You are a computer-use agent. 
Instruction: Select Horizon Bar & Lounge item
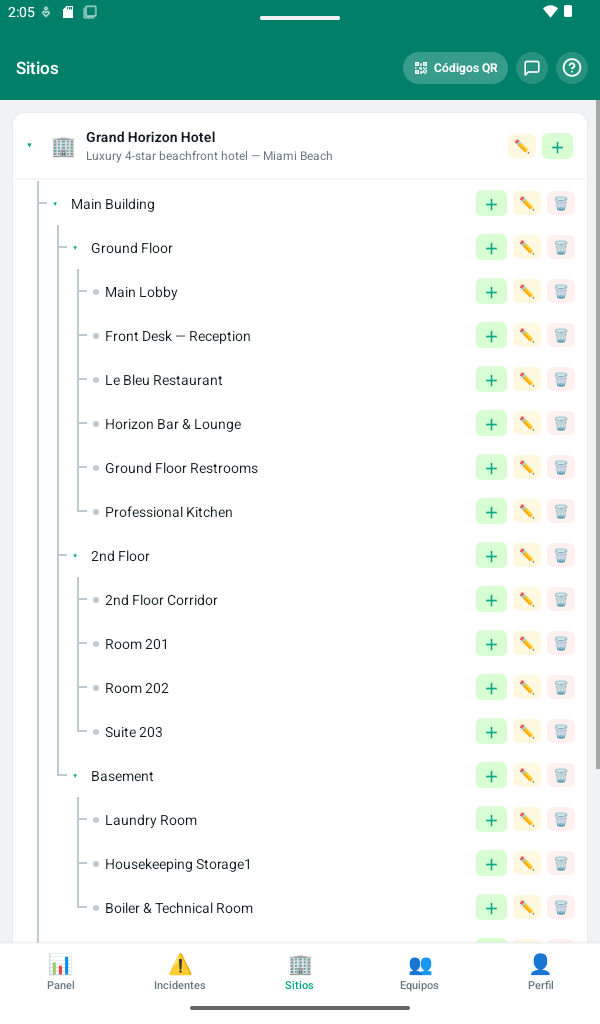click(173, 424)
